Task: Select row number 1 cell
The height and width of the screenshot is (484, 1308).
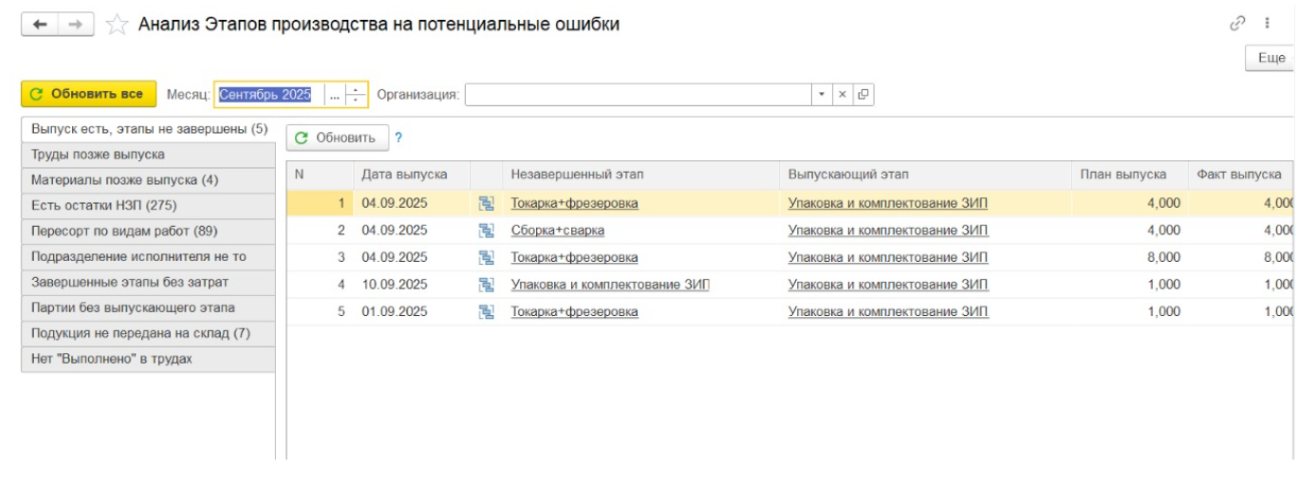Action: [x=319, y=203]
